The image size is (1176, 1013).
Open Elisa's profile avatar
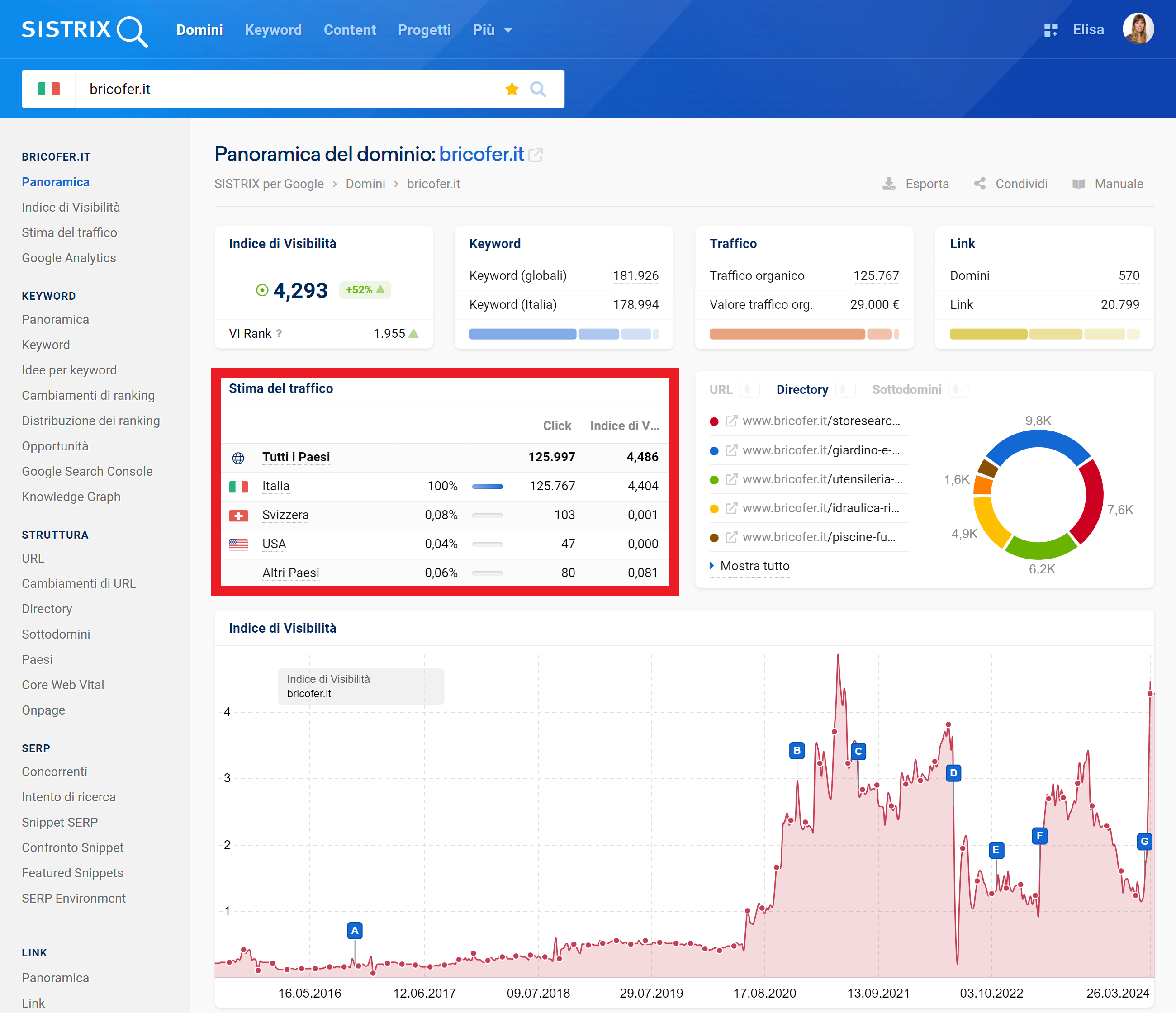1138,28
